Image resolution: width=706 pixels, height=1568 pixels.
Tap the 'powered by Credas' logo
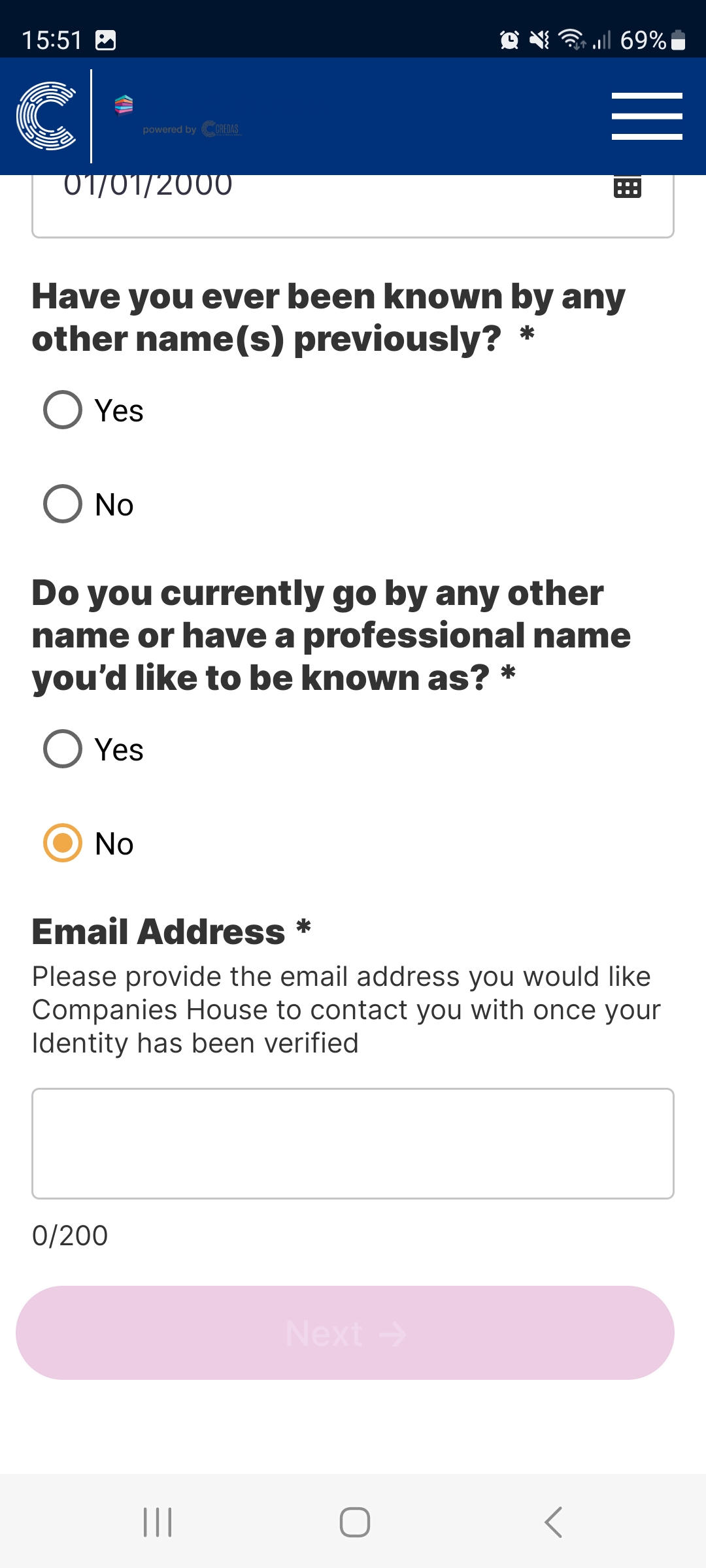(192, 129)
